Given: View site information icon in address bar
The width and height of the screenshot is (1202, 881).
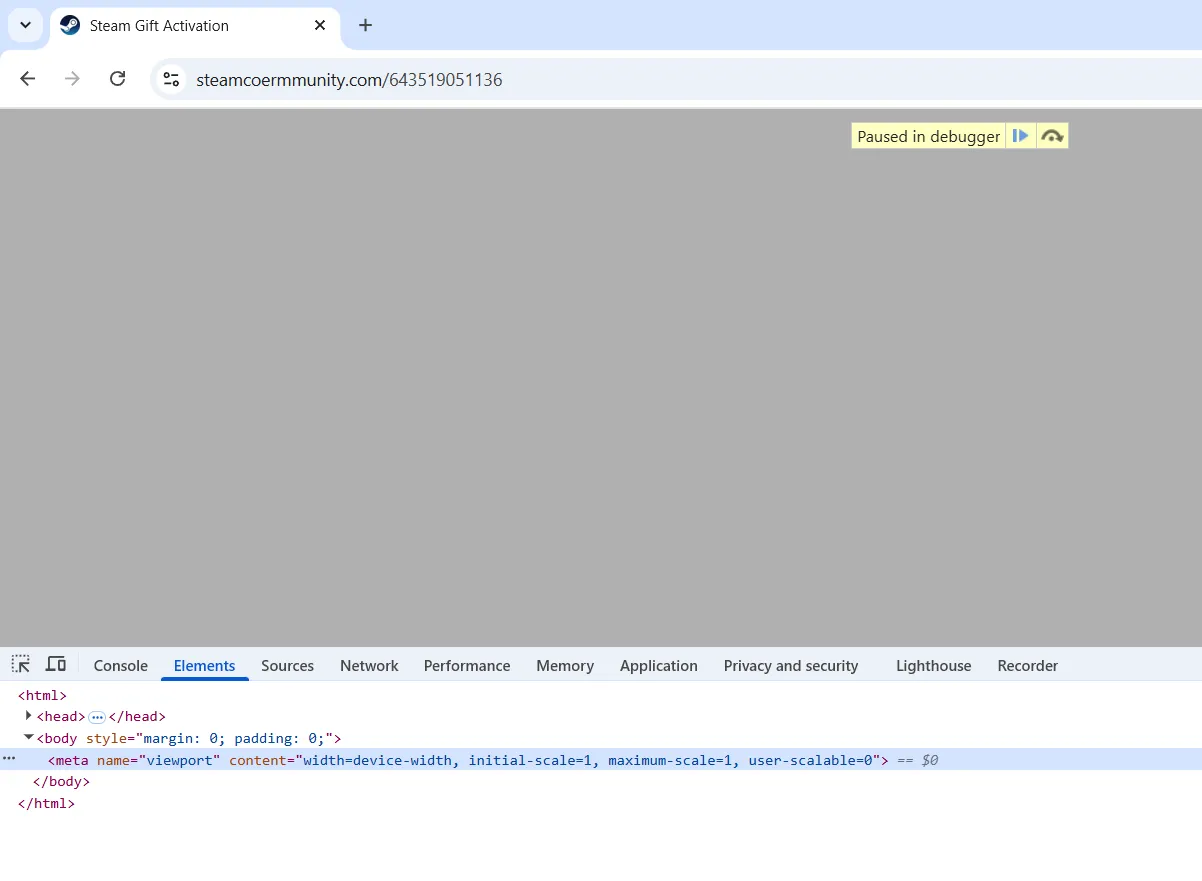Looking at the screenshot, I should coord(171,79).
